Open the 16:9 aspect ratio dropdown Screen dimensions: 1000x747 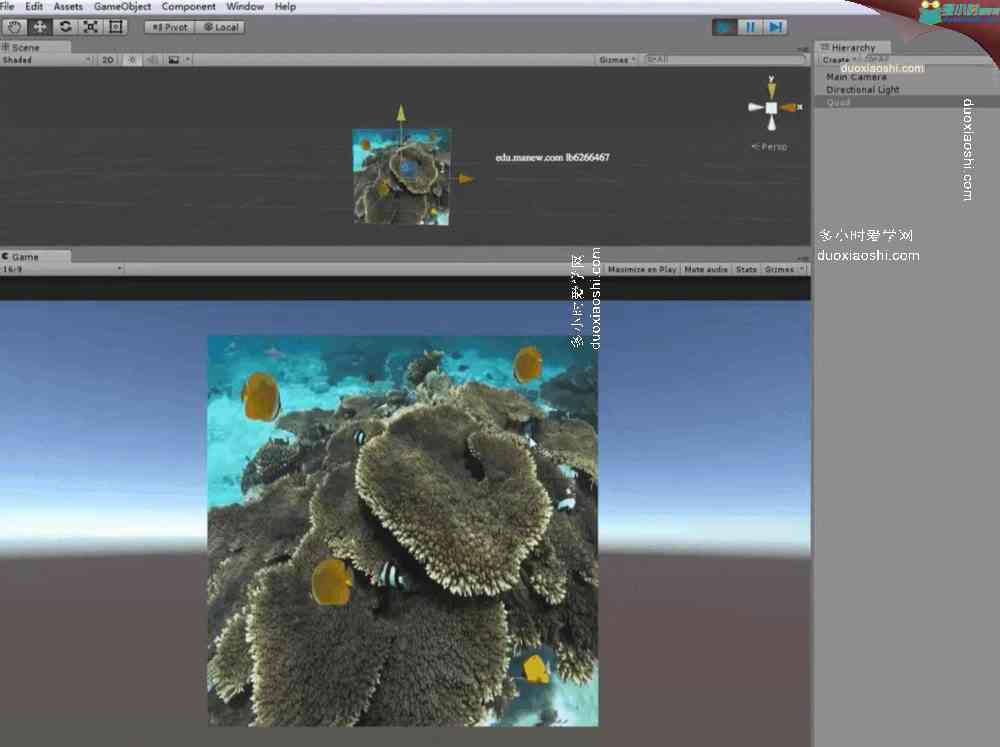tap(62, 269)
